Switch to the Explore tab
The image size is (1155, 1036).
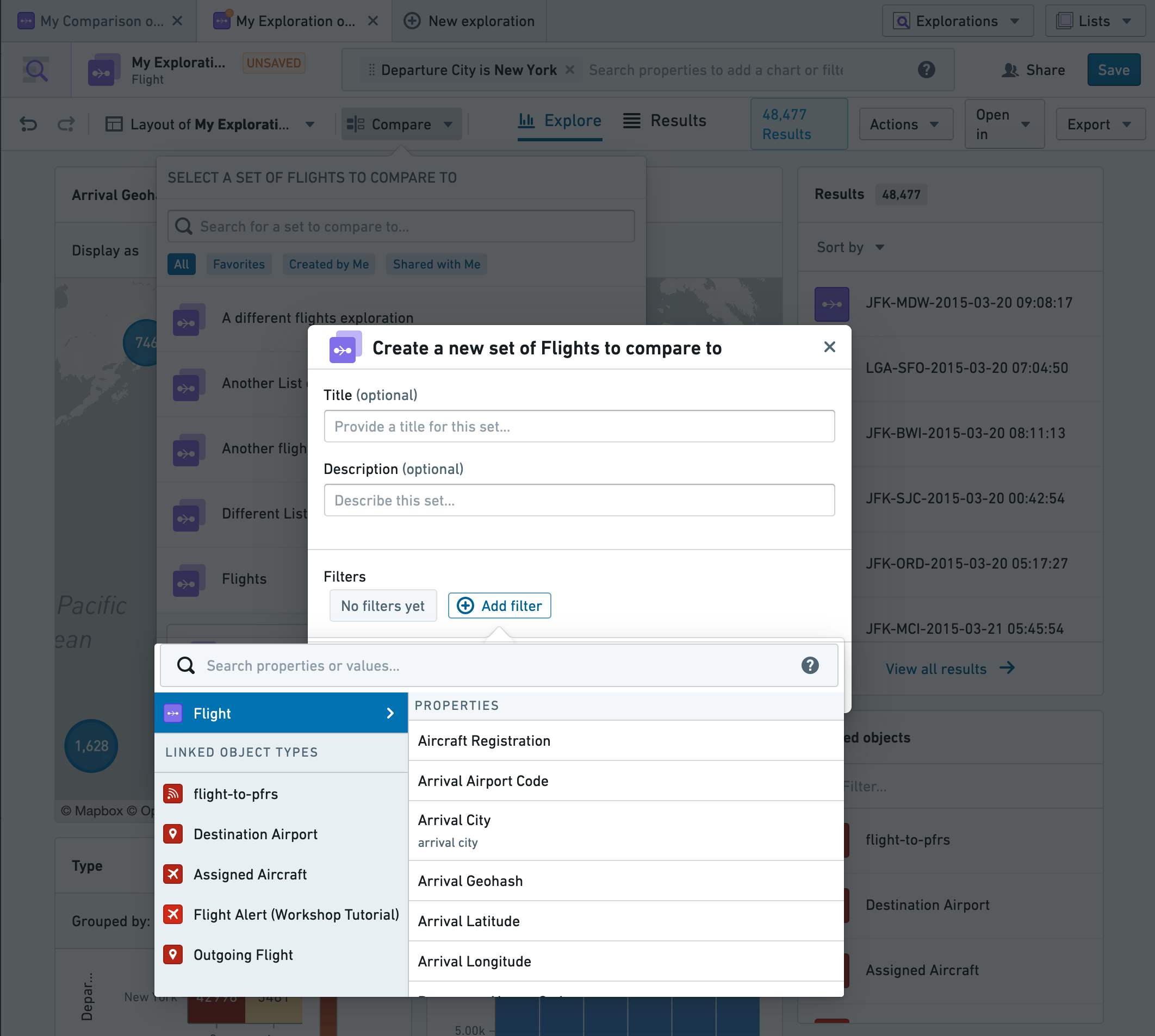click(560, 121)
